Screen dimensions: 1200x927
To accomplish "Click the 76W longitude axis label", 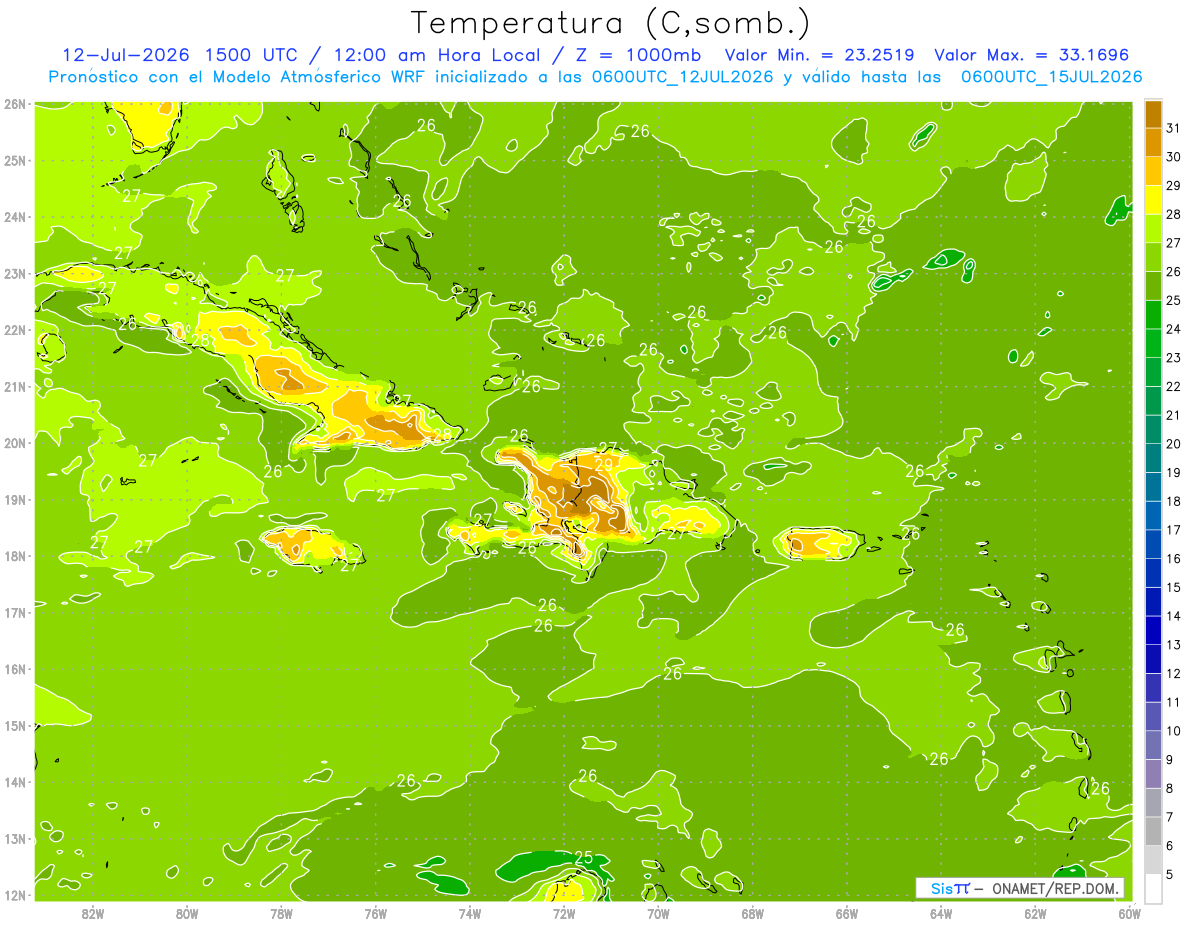I will (x=376, y=913).
